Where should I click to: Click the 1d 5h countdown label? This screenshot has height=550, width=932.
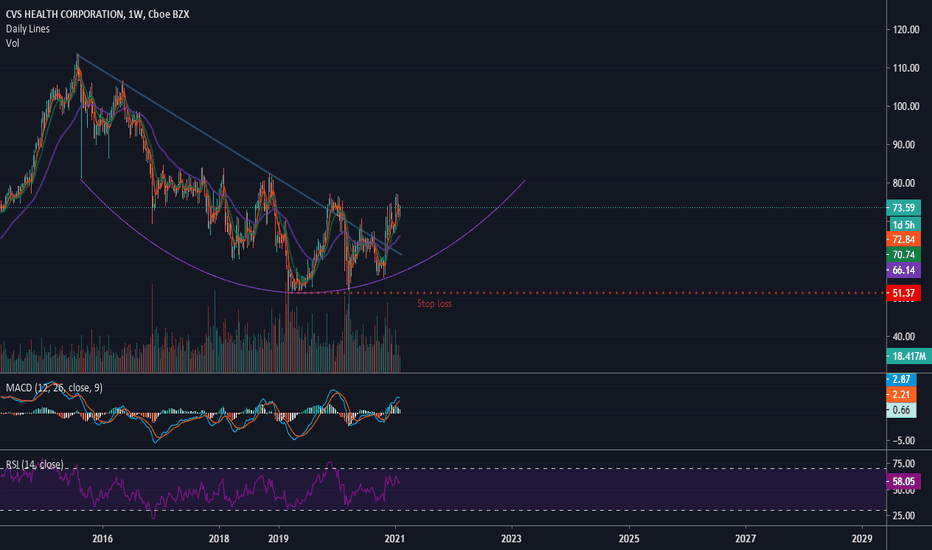[x=903, y=225]
